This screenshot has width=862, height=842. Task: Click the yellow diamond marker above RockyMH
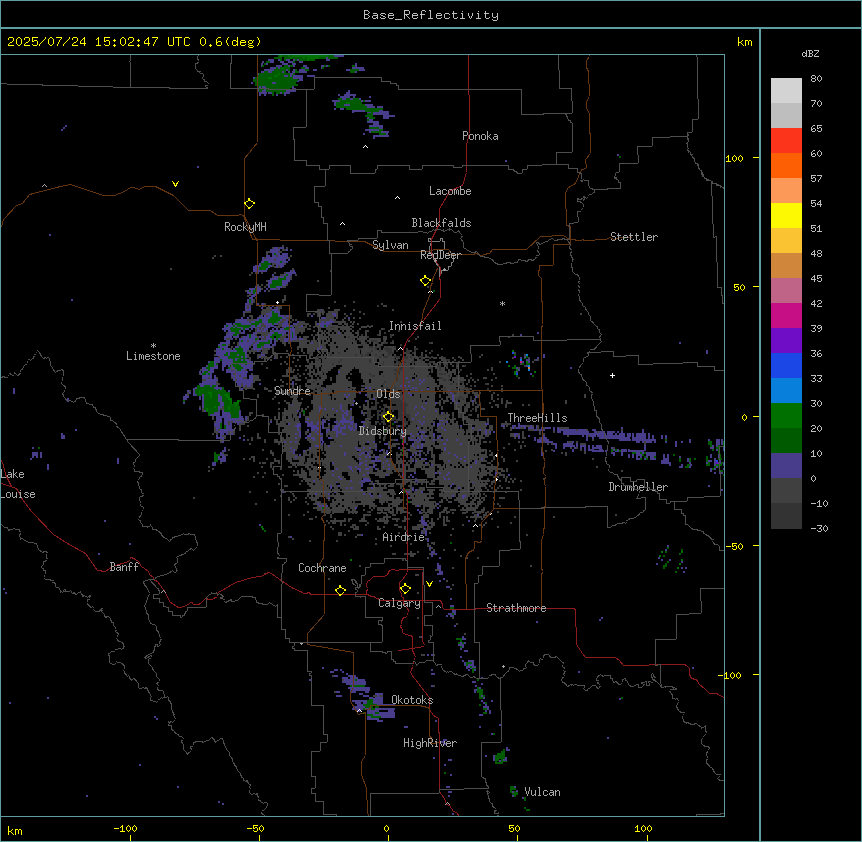[249, 204]
